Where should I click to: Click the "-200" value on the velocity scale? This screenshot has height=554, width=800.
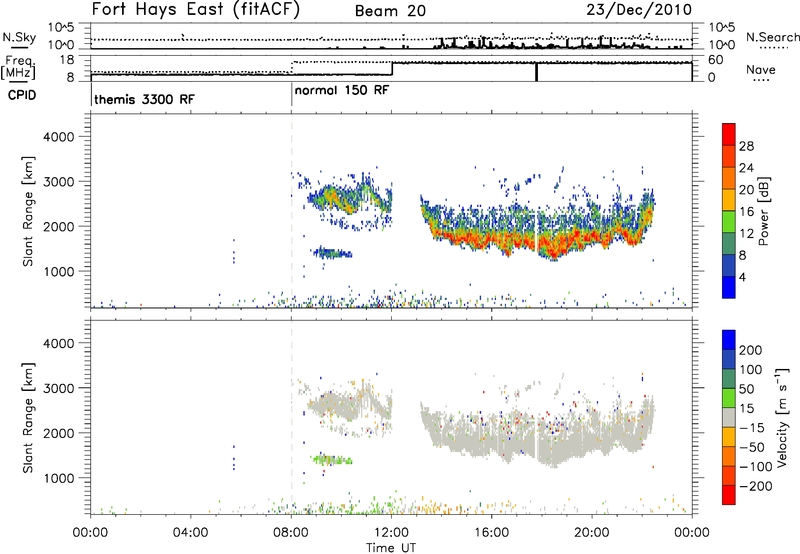755,486
